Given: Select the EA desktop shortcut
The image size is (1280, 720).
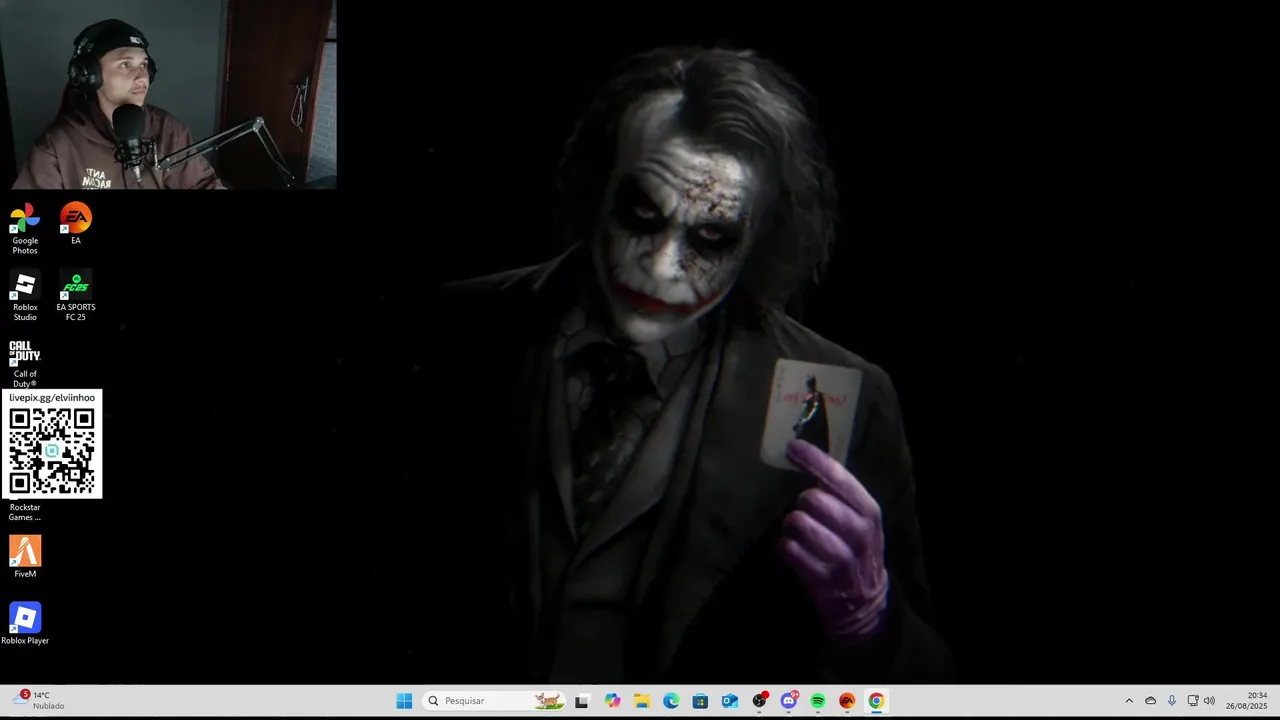Looking at the screenshot, I should pos(75,224).
